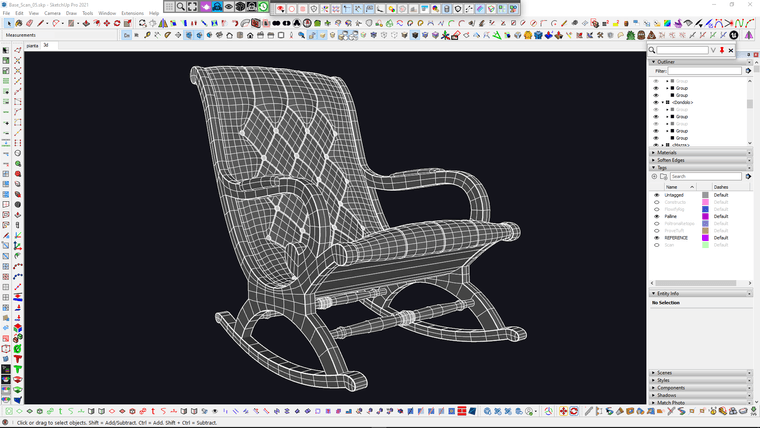Hide the Untagged tag with eye icon
The image size is (760, 428).
pyautogui.click(x=657, y=195)
